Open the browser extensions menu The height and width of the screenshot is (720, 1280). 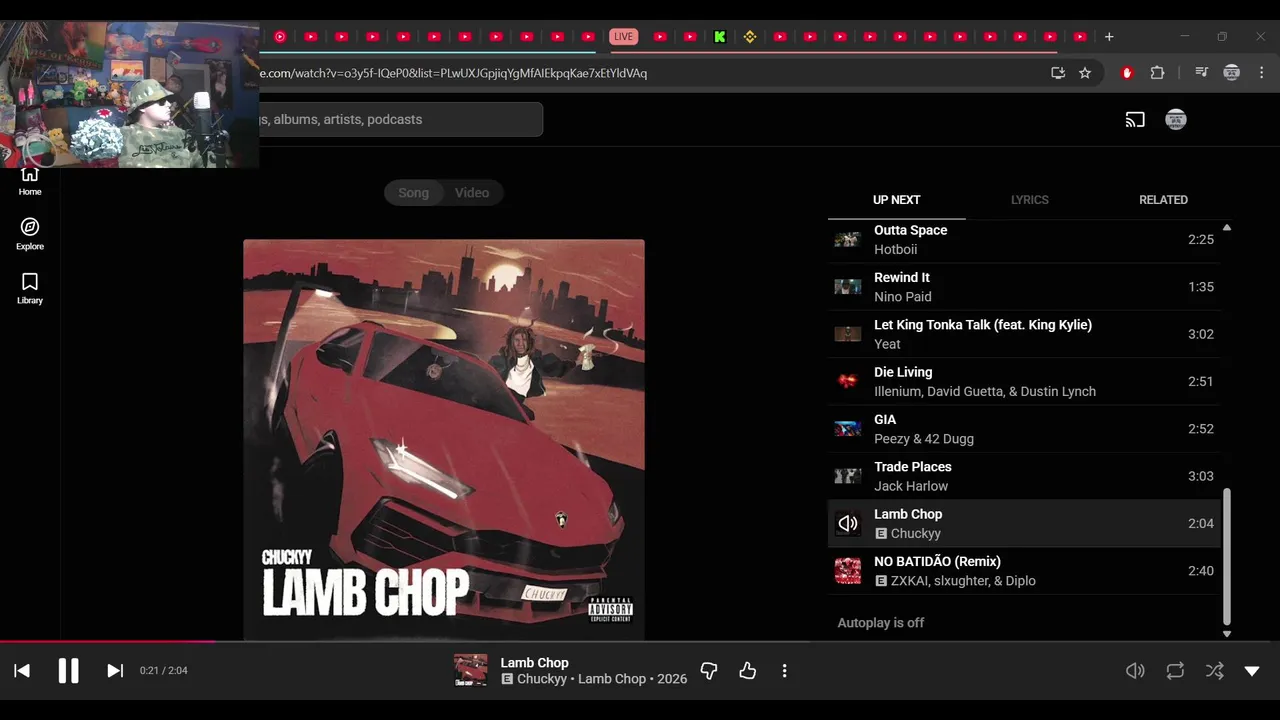[1157, 73]
